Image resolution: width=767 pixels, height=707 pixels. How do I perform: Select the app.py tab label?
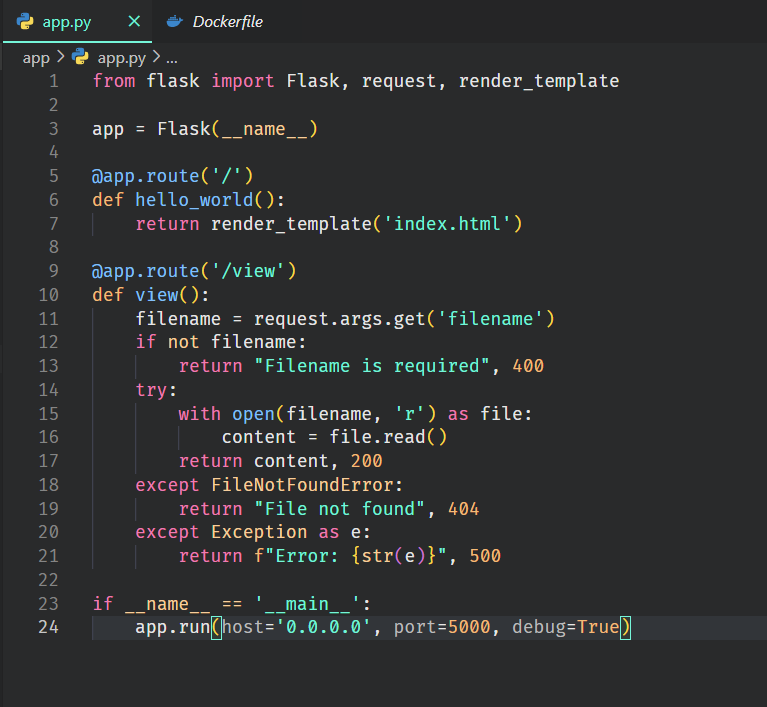[x=67, y=21]
